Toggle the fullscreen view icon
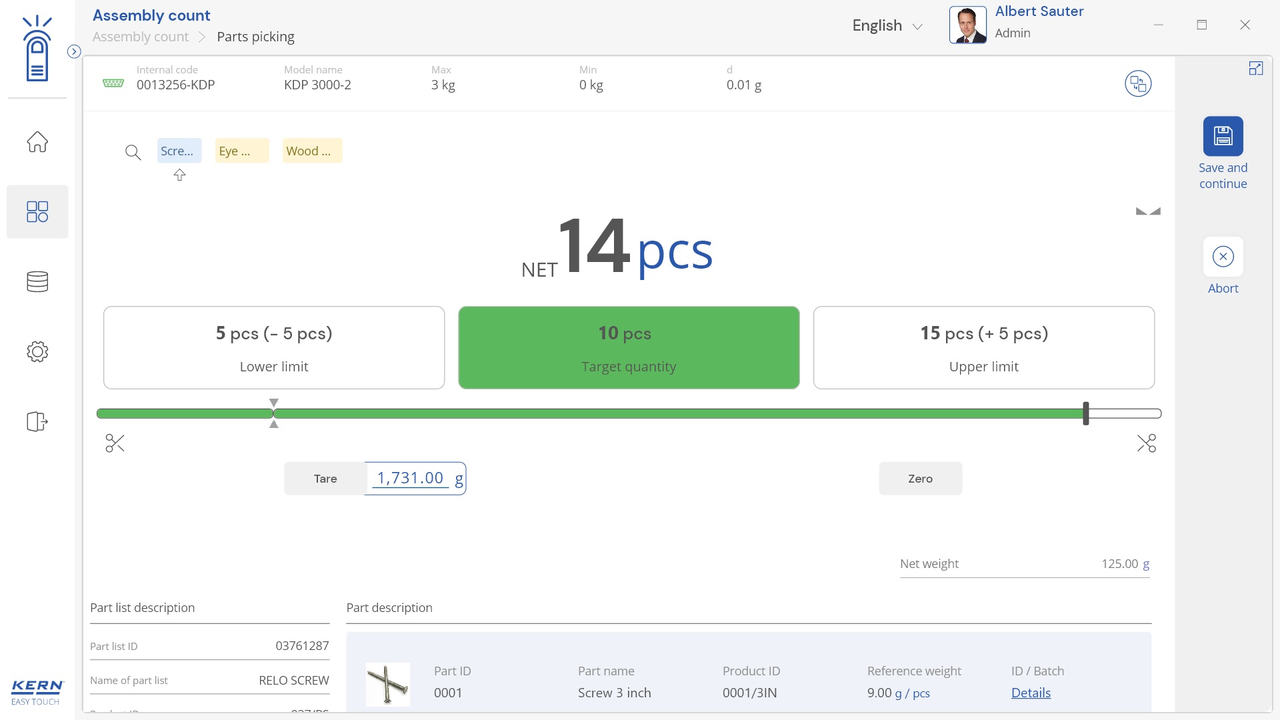The height and width of the screenshot is (720, 1280). click(x=1255, y=68)
